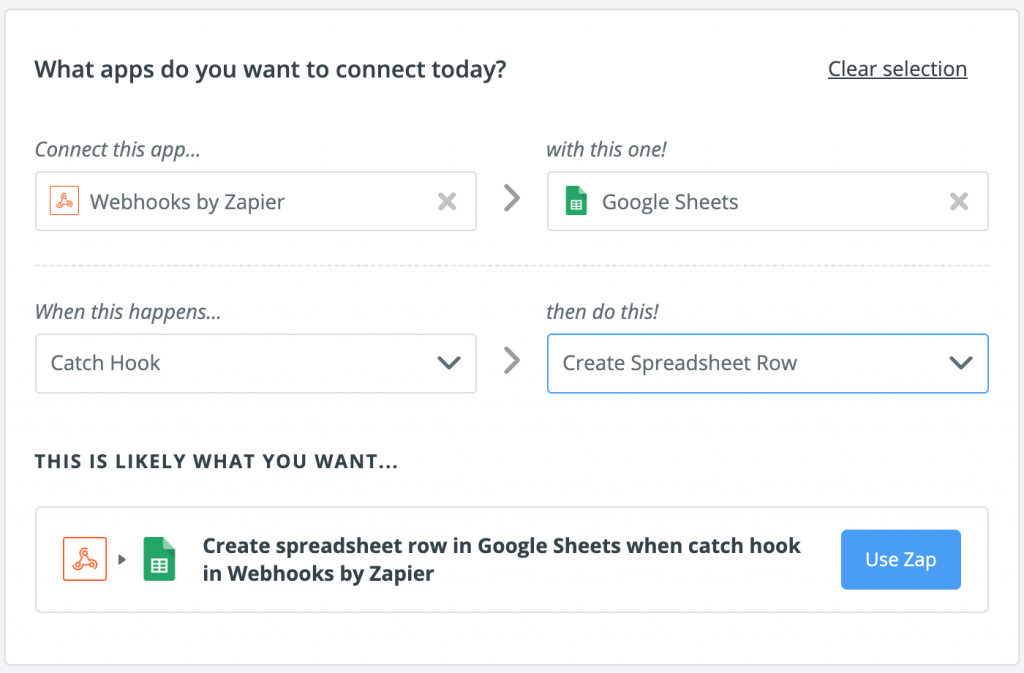Open the Create Spreadsheet Row action dropdown

(x=740, y=363)
